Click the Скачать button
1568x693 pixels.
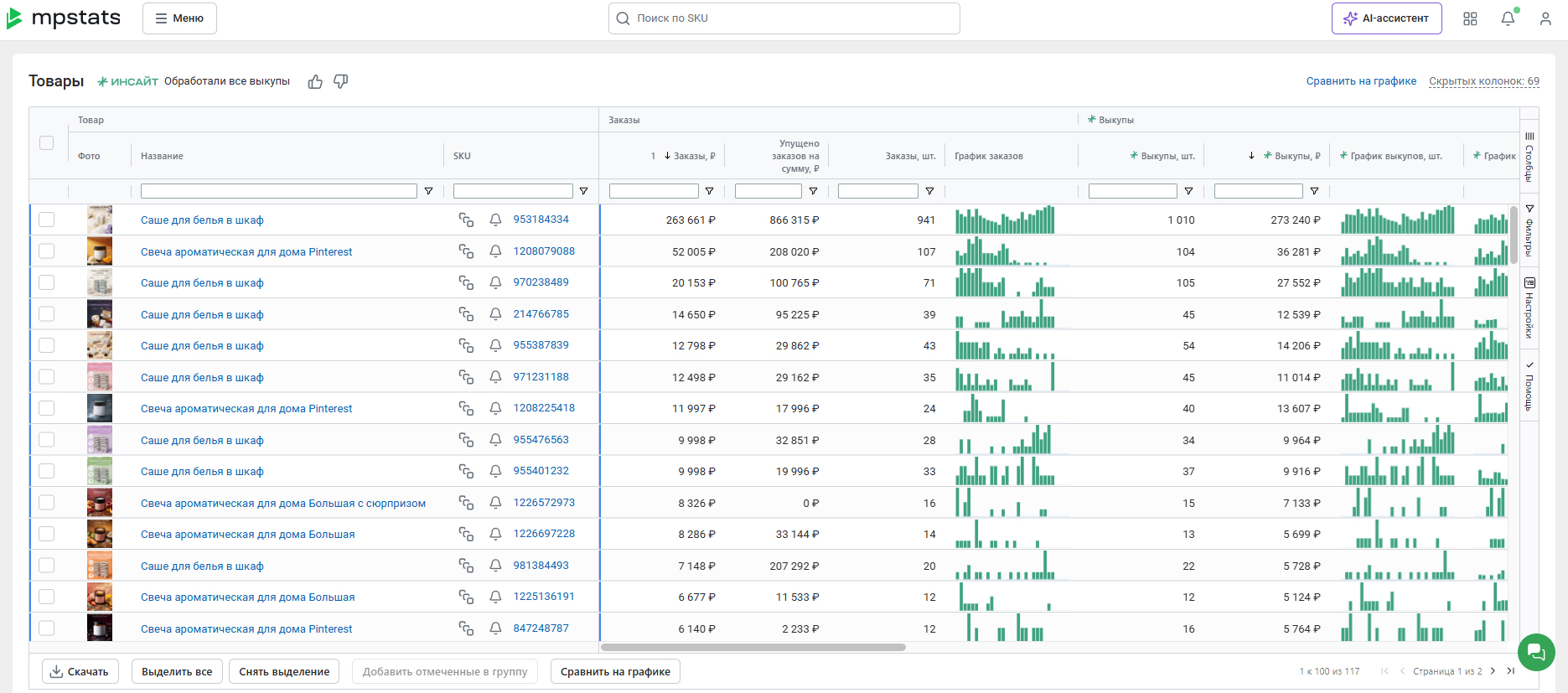click(80, 671)
